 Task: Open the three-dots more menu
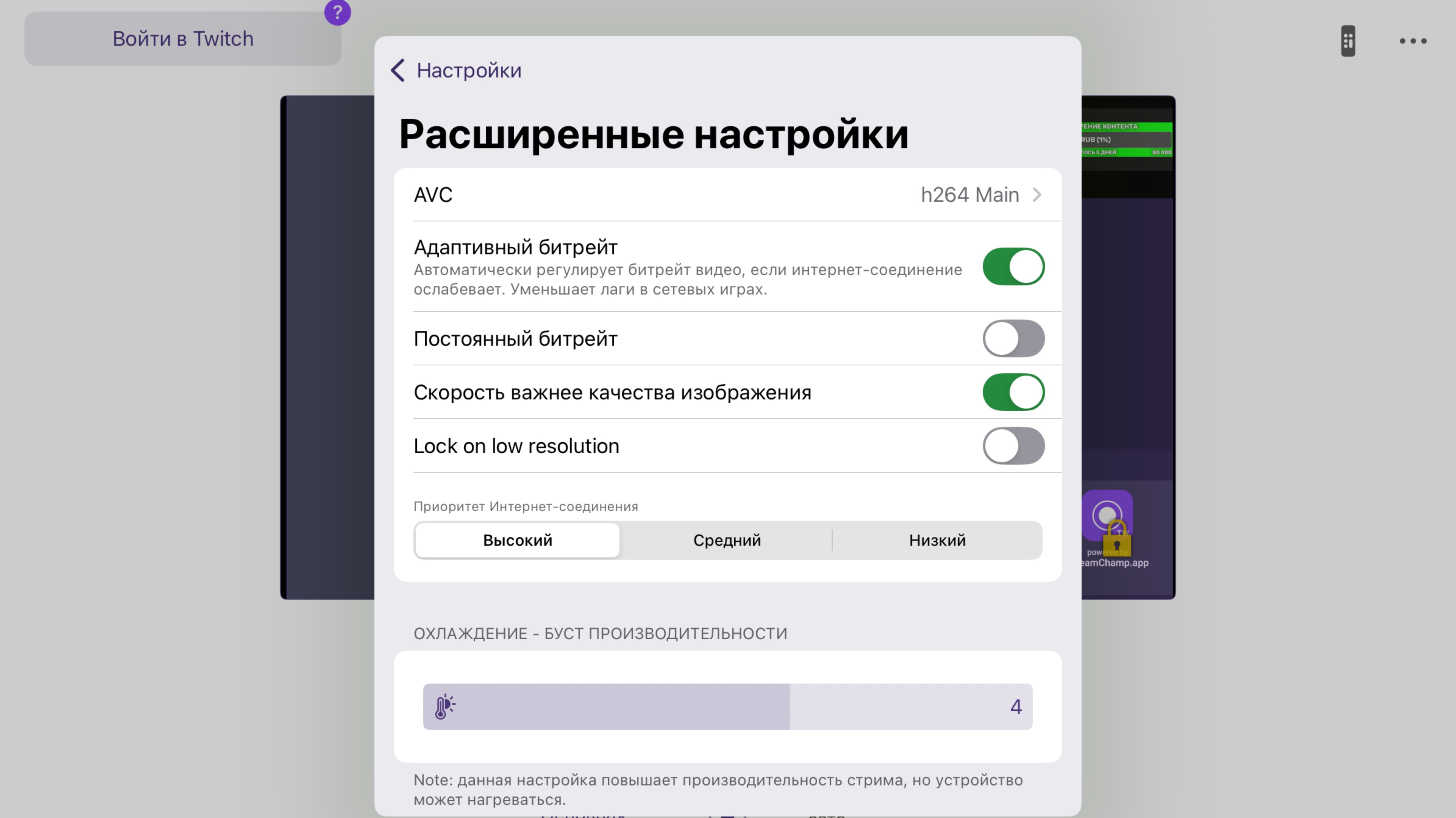pyautogui.click(x=1412, y=41)
